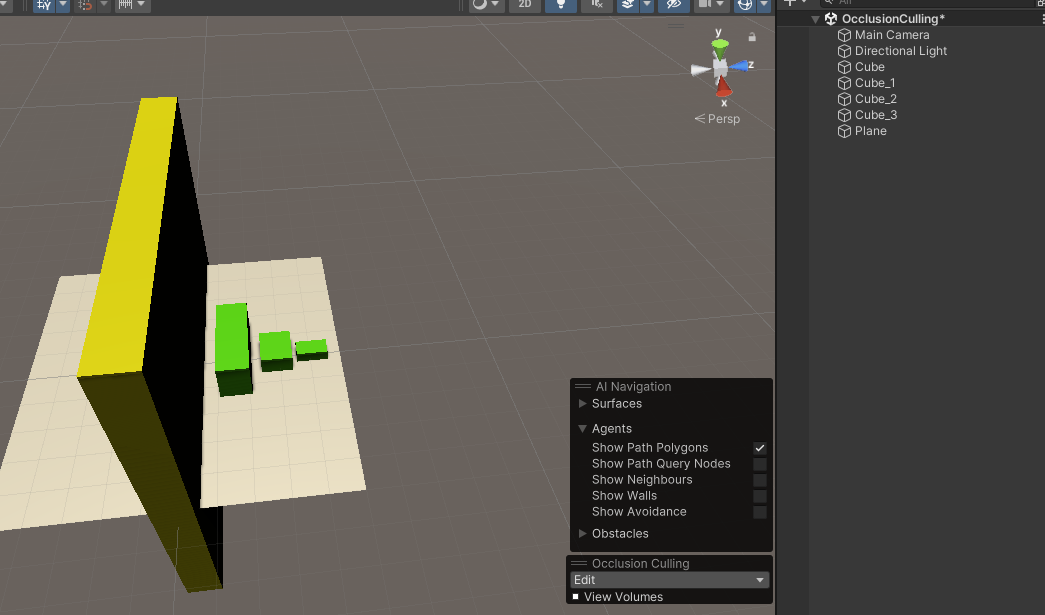Collapse the OcclusionCulling scene in the Hierarchy
The height and width of the screenshot is (615, 1045).
tap(815, 19)
